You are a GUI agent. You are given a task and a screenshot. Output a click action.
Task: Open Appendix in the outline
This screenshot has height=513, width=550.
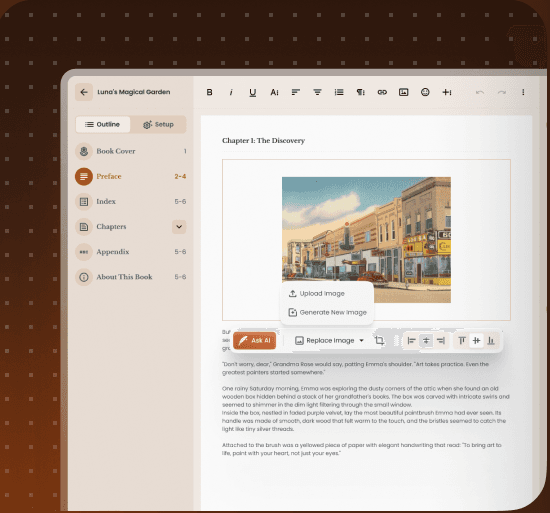pos(131,252)
